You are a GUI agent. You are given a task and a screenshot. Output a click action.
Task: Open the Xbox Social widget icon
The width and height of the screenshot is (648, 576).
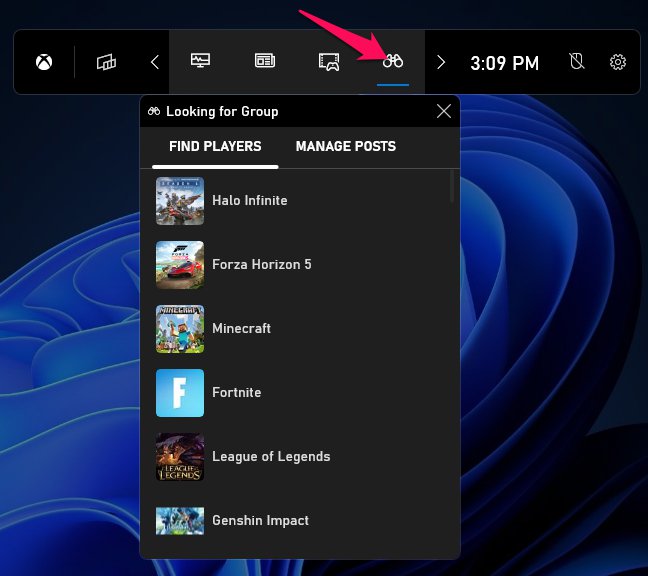(x=329, y=62)
